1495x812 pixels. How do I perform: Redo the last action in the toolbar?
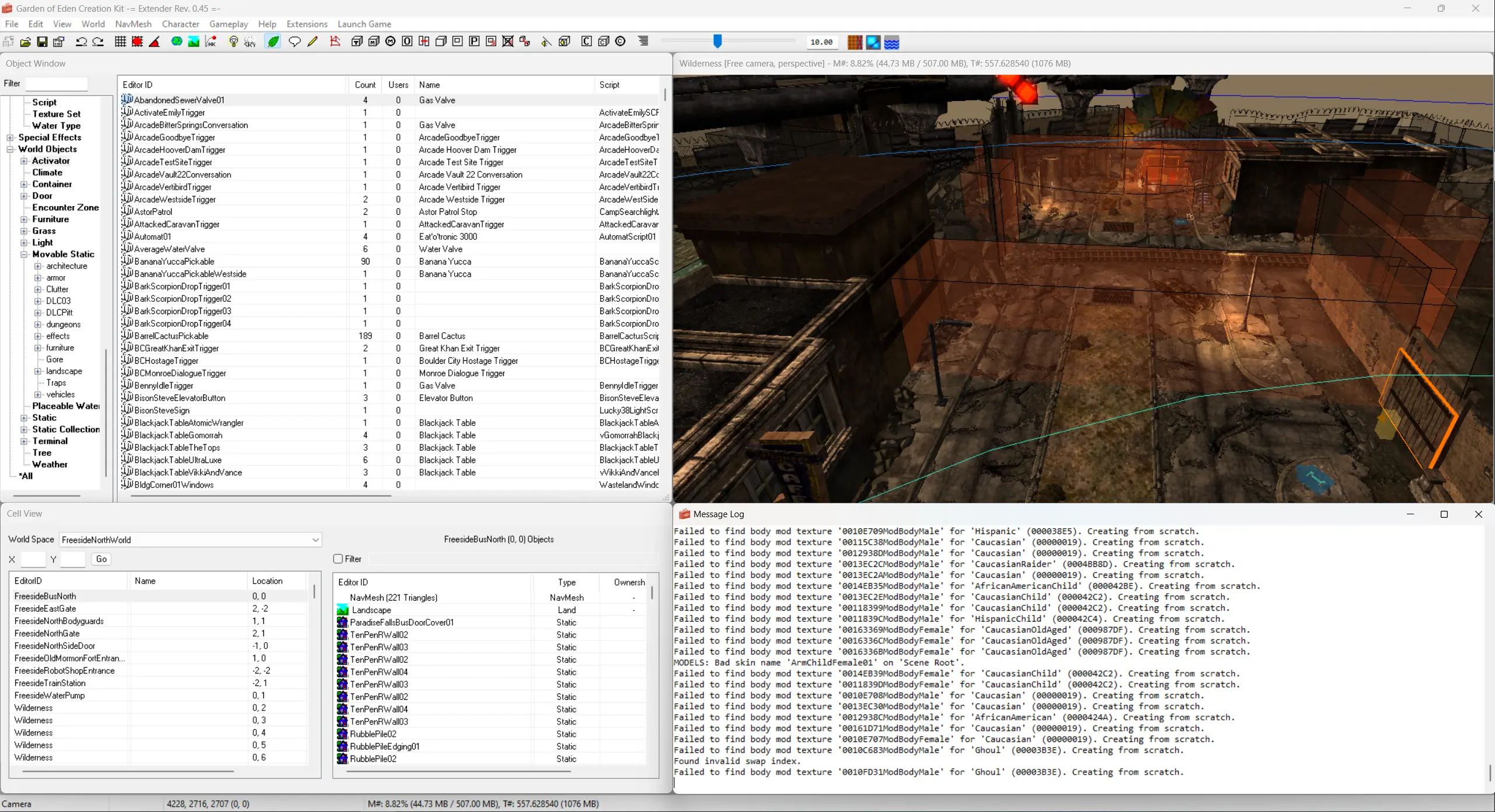98,42
